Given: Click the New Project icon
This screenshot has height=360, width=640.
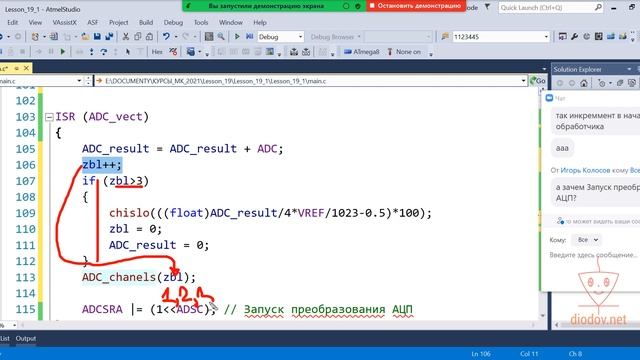Looking at the screenshot, I should pos(35,37).
